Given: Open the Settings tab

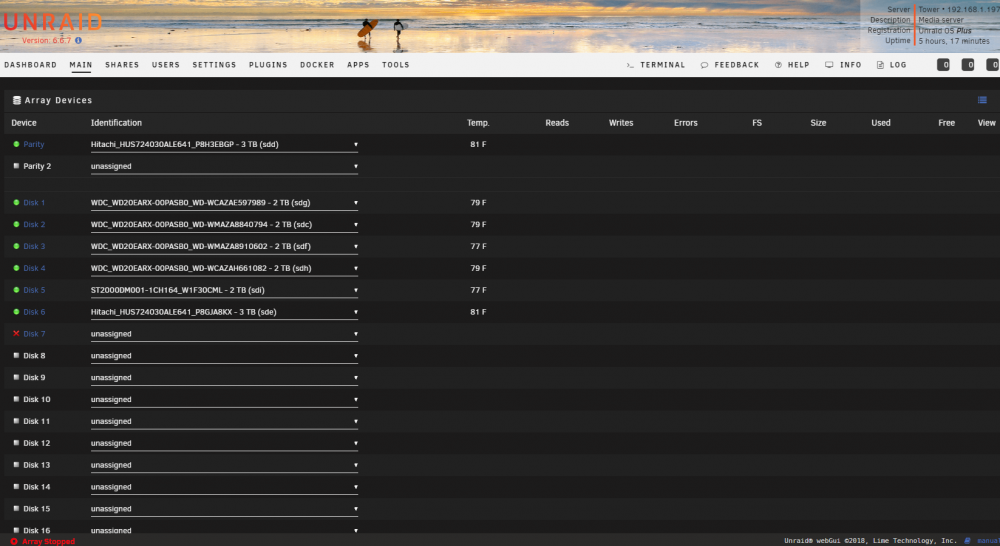Looking at the screenshot, I should pyautogui.click(x=214, y=65).
